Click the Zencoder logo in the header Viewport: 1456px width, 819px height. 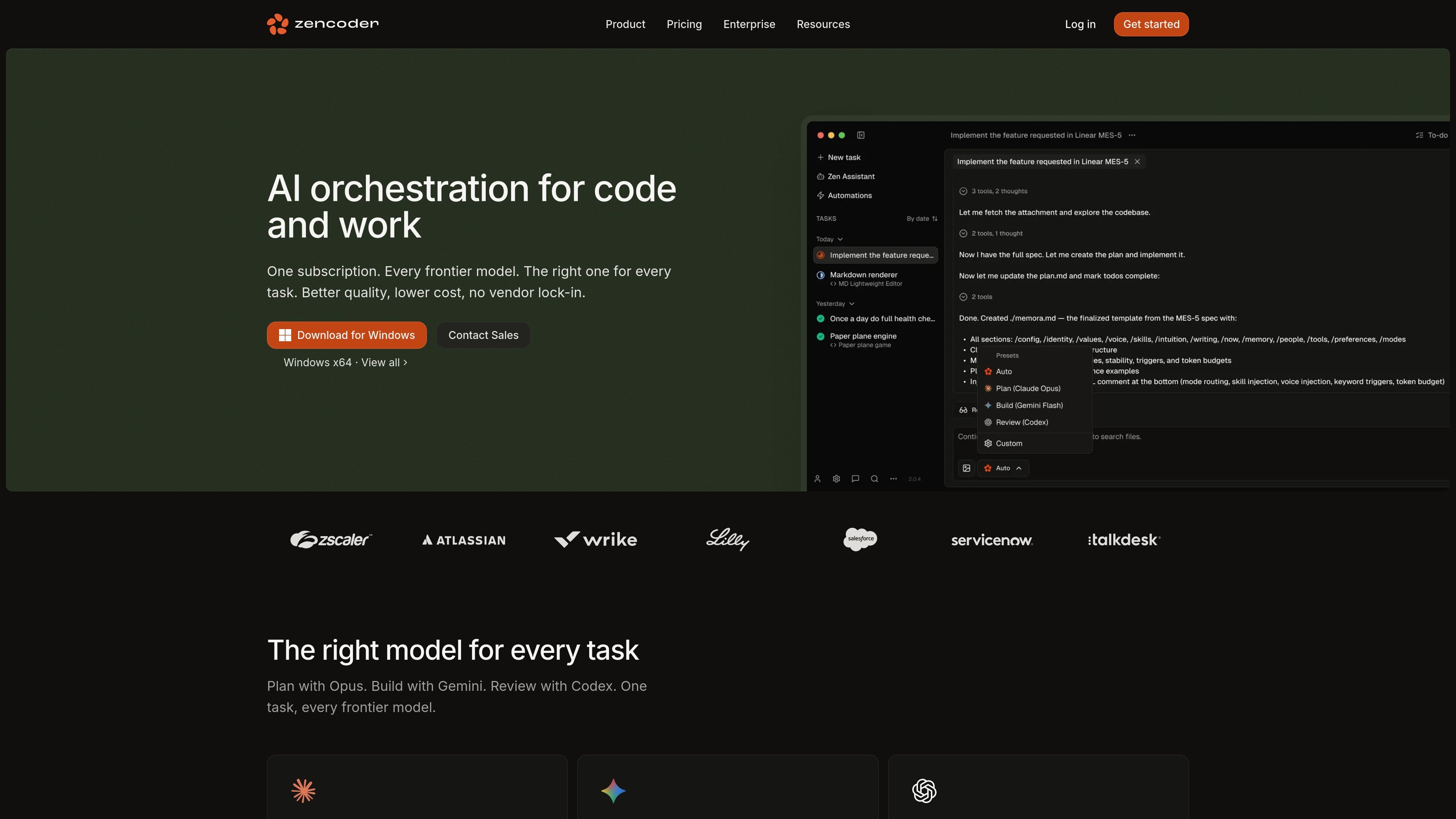(323, 24)
